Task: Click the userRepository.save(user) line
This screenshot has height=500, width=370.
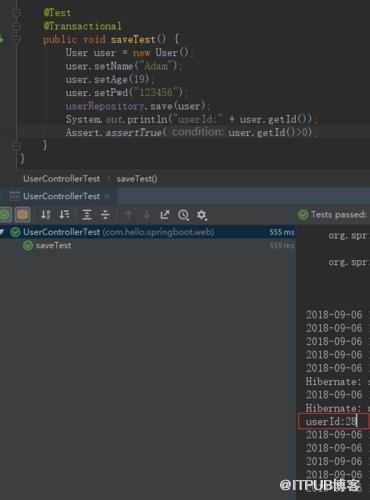Action: click(138, 106)
